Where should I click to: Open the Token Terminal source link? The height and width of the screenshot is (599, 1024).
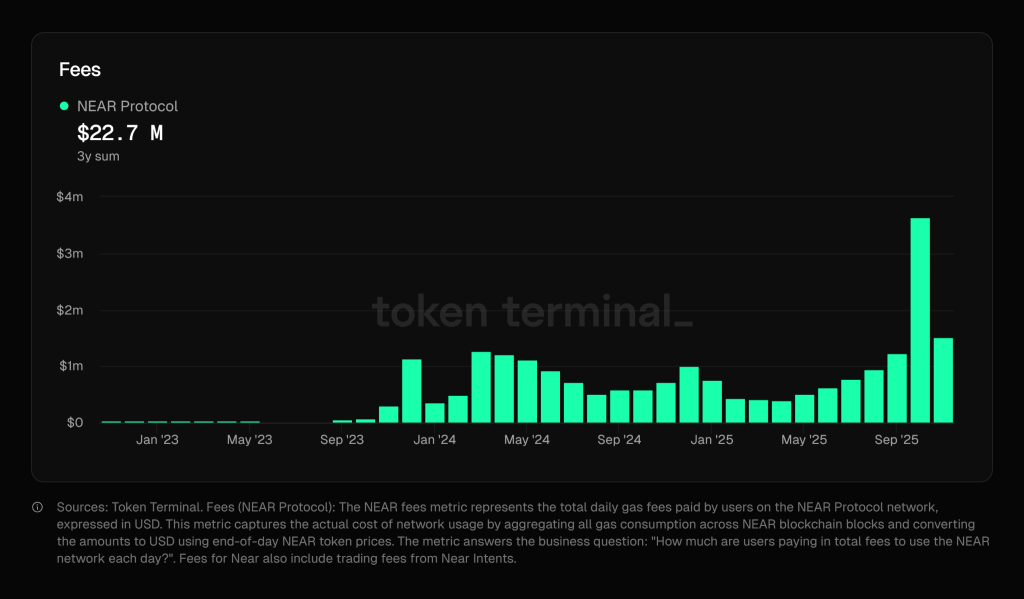138,506
